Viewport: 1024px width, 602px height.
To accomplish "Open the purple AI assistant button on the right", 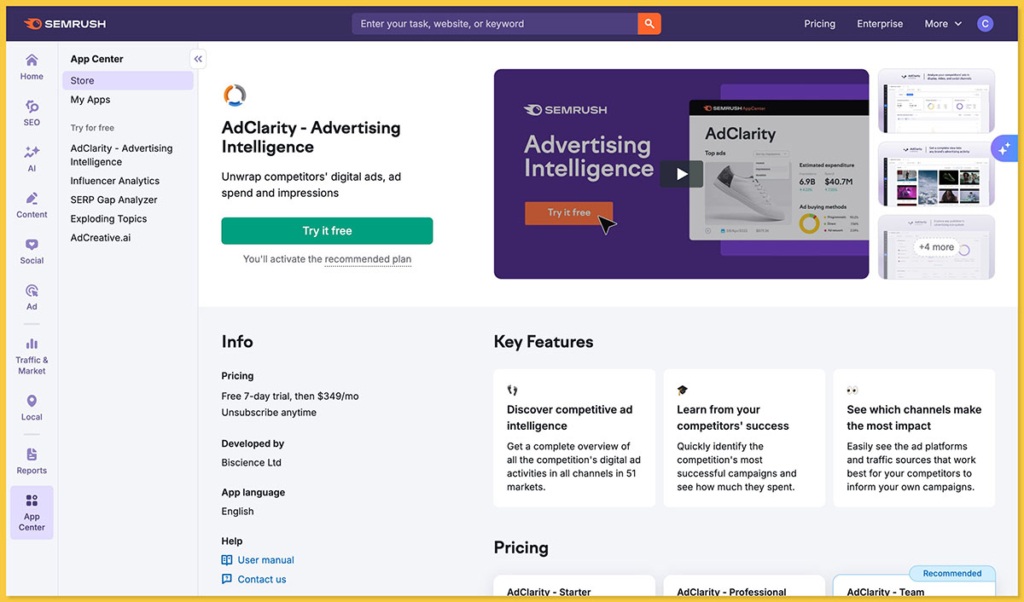I will click(x=1004, y=148).
